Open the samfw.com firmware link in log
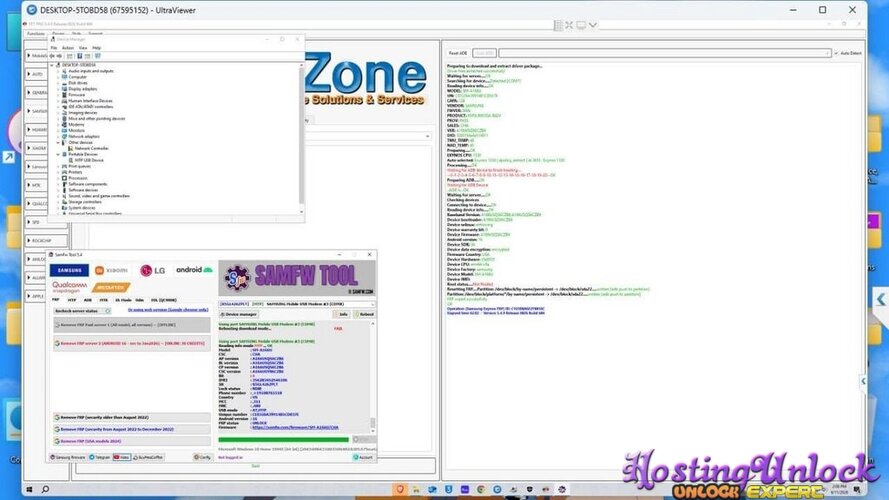 pyautogui.click(x=295, y=427)
